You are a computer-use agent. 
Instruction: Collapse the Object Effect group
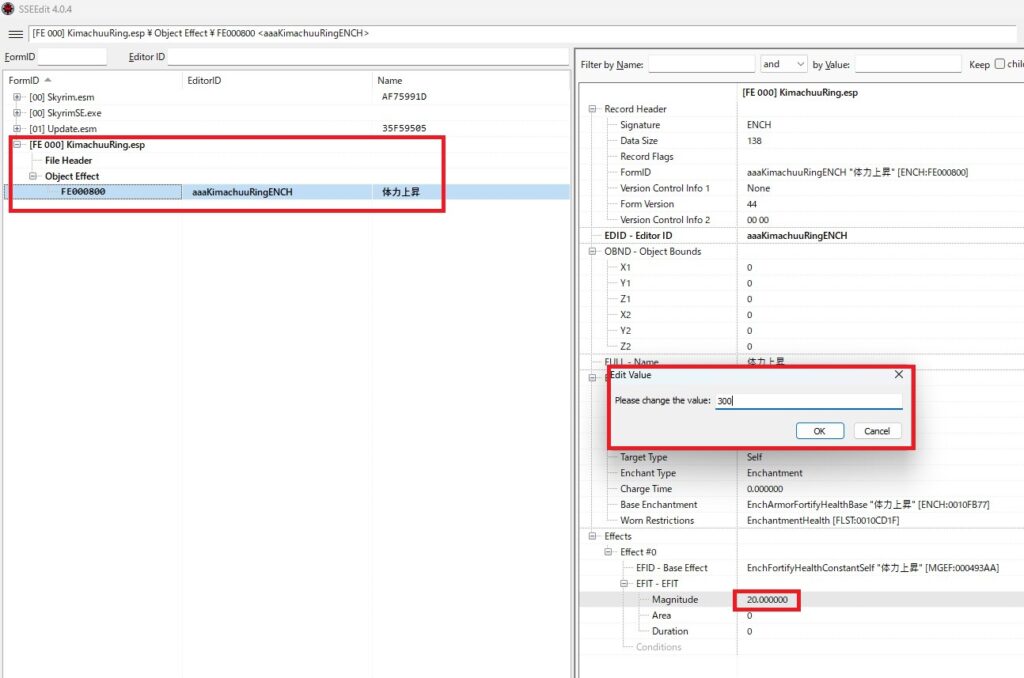point(33,176)
